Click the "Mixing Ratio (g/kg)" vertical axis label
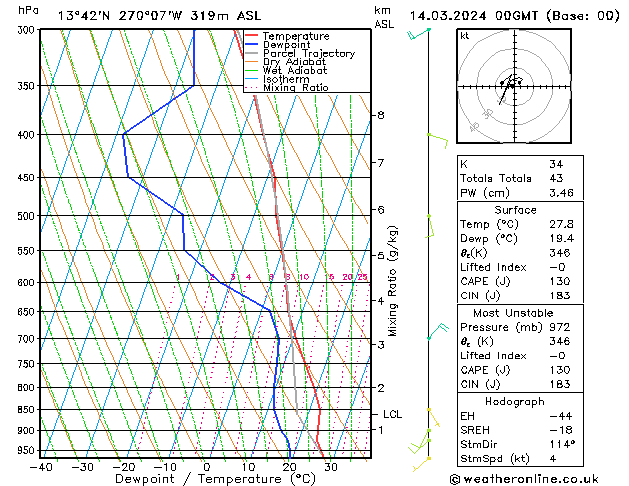Screen dimensions: 629x486 point(392,281)
